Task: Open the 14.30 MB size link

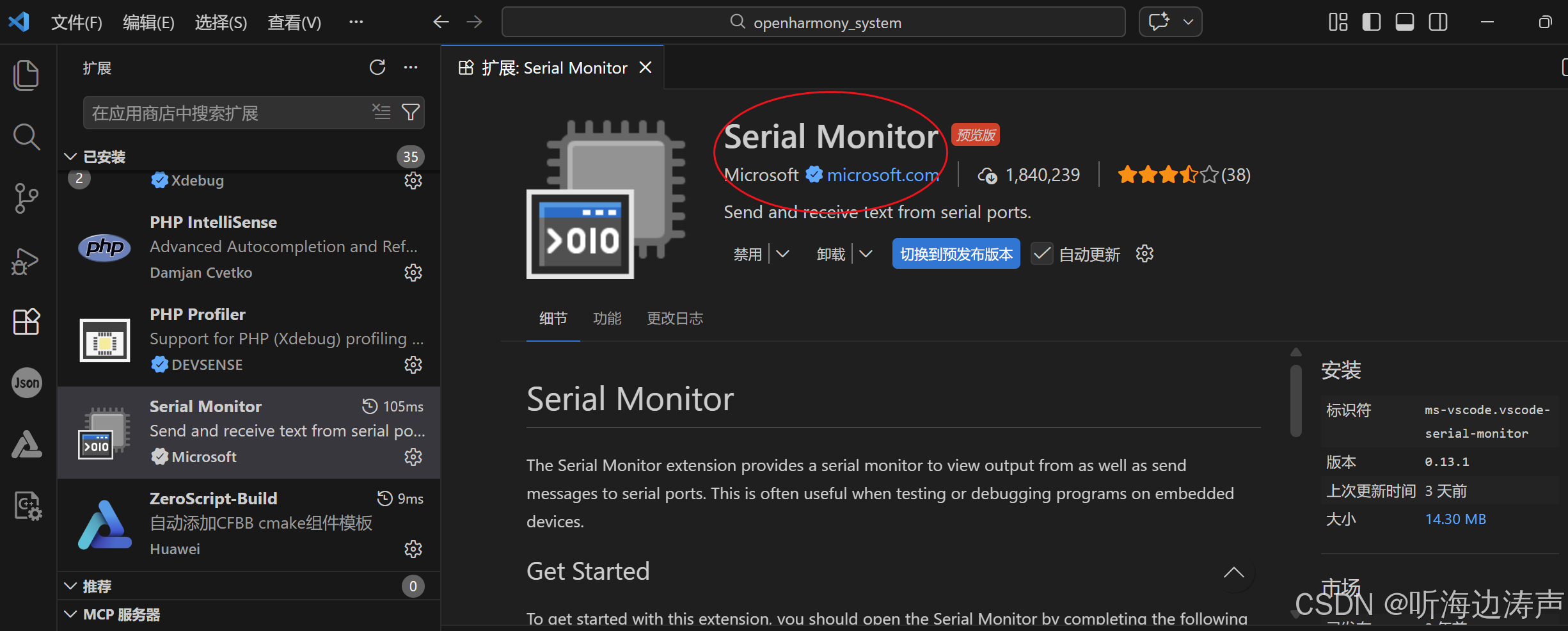Action: 1455,519
